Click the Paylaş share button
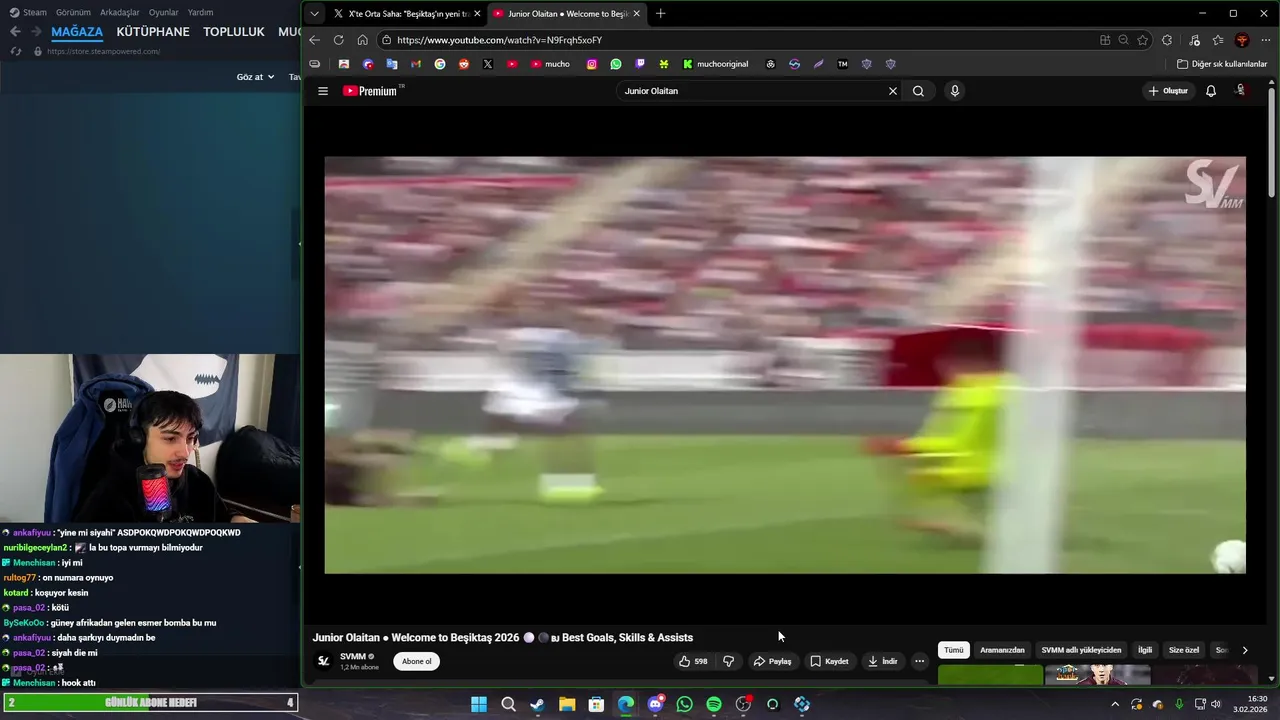 pos(772,661)
